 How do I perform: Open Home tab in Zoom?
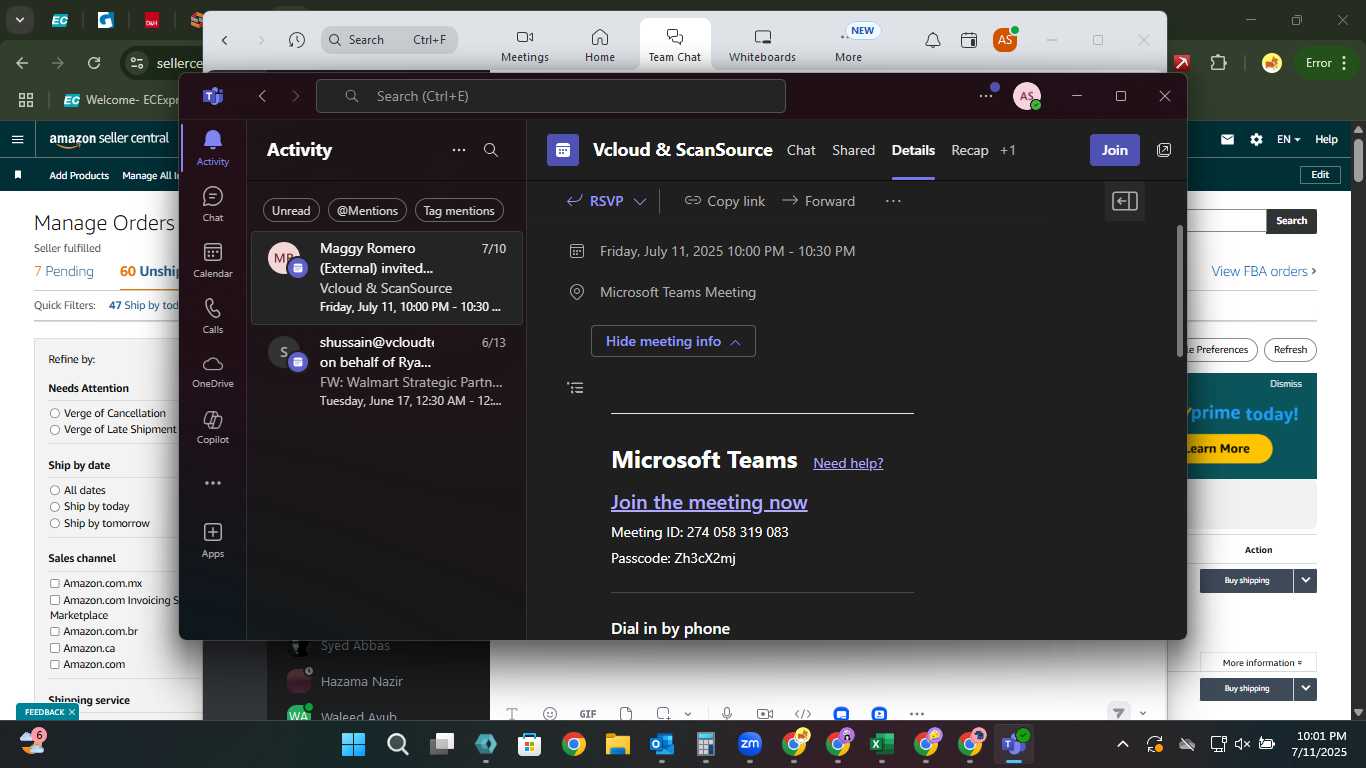click(600, 45)
